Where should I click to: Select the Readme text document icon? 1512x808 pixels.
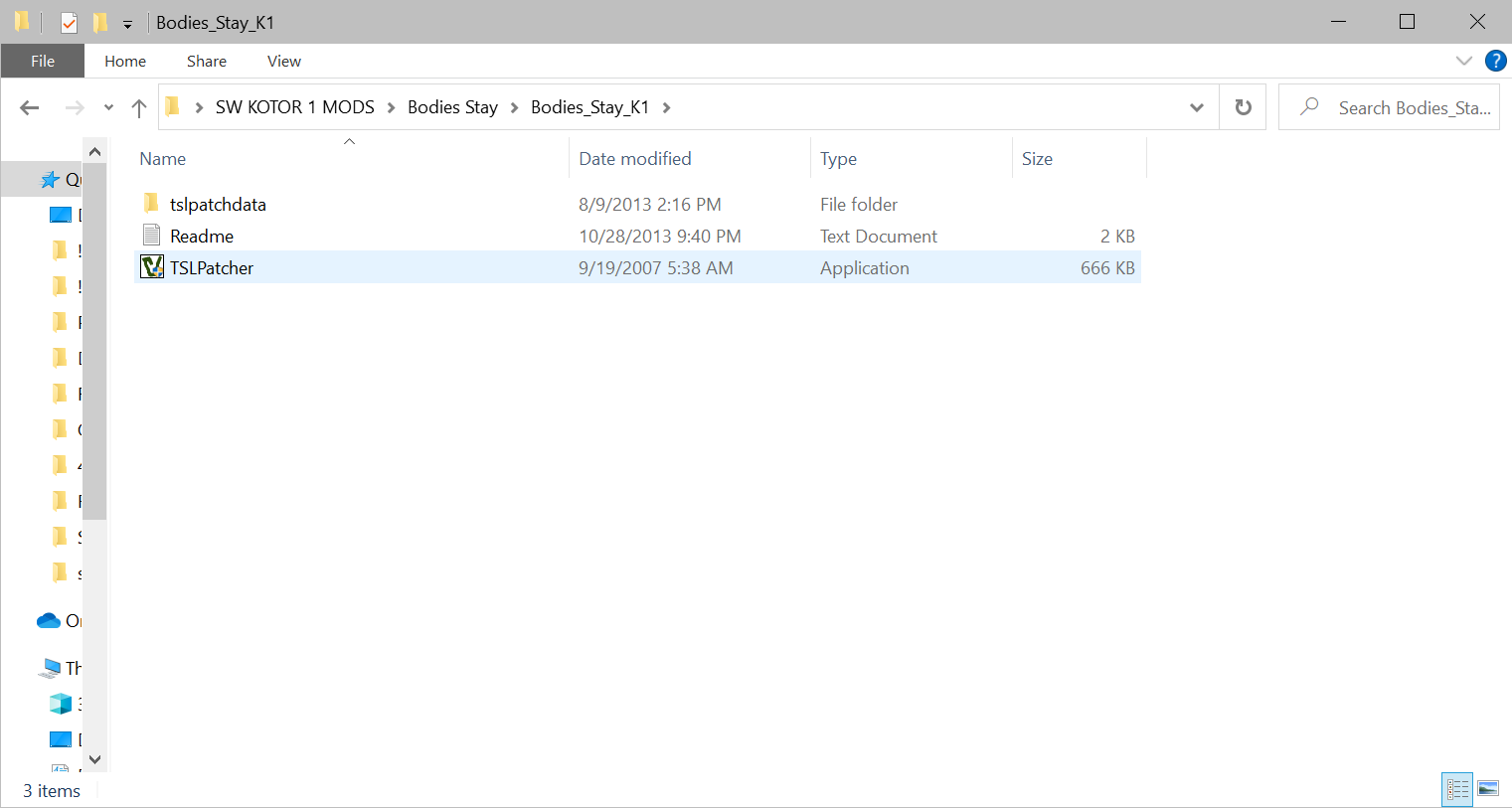(x=152, y=236)
